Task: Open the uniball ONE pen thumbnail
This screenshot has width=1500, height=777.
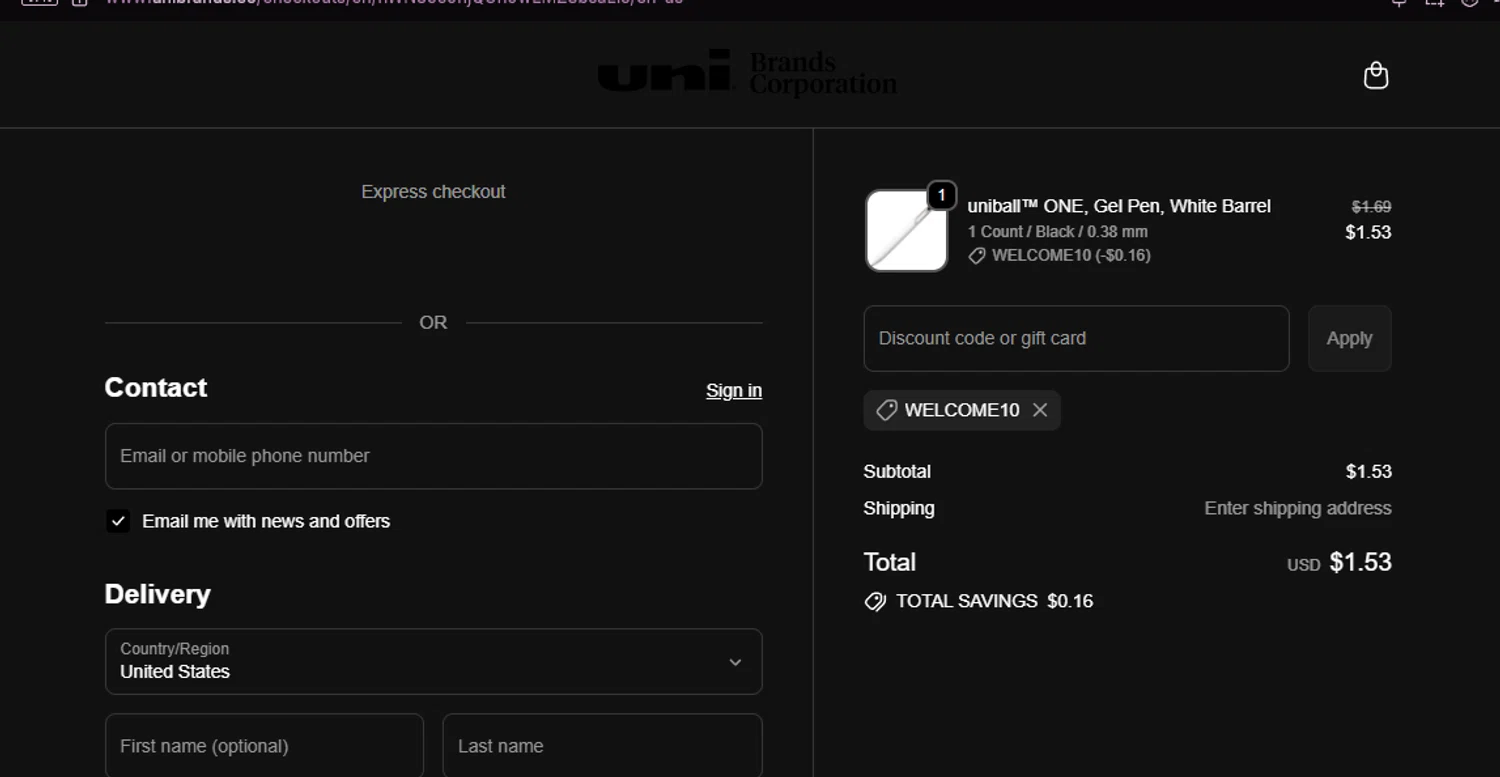Action: pyautogui.click(x=906, y=231)
